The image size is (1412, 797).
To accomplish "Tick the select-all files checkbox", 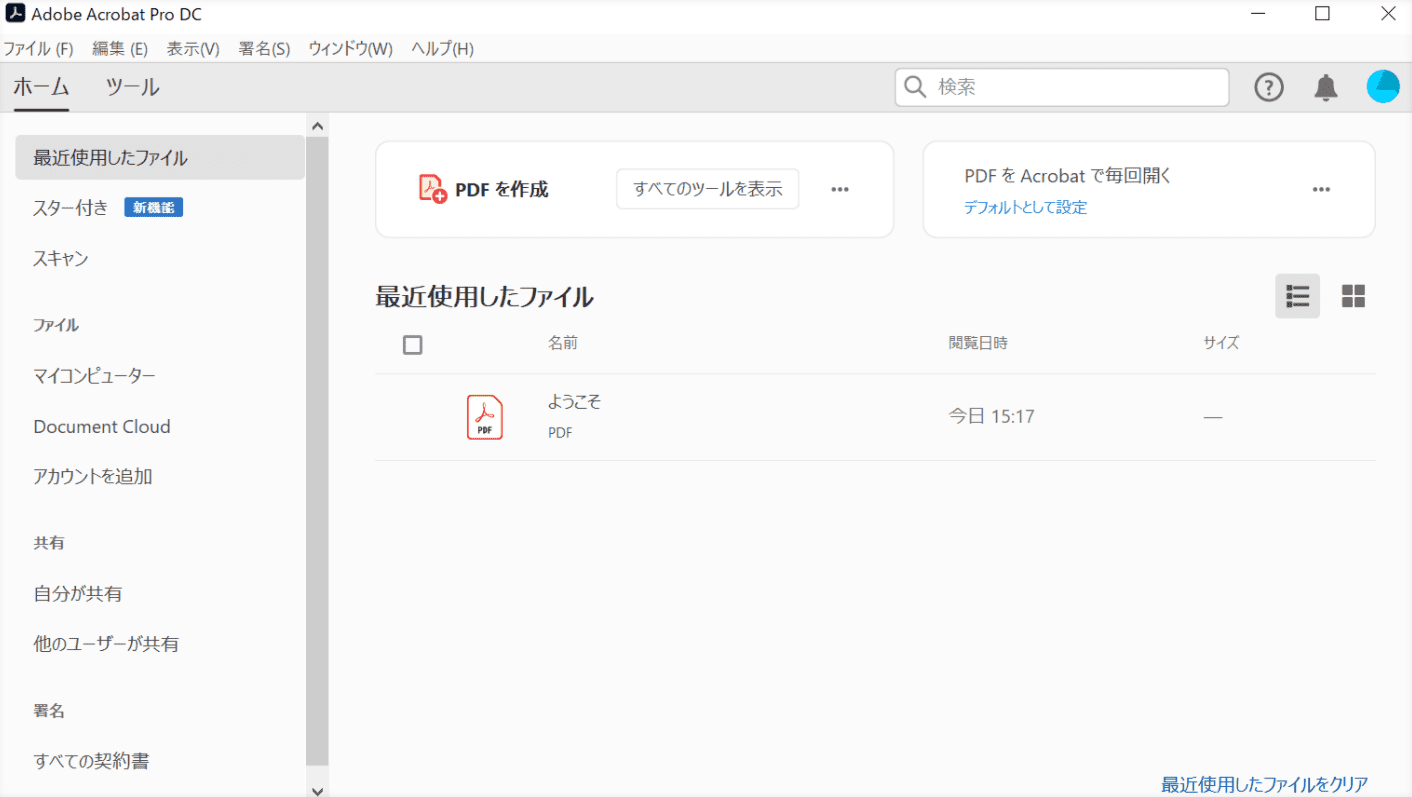I will pos(412,345).
